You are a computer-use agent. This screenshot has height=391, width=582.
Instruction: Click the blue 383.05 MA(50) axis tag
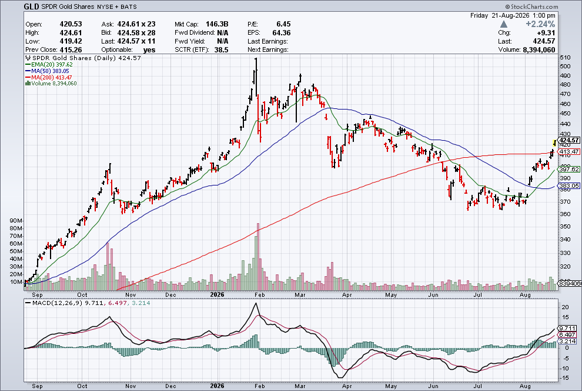(569, 185)
